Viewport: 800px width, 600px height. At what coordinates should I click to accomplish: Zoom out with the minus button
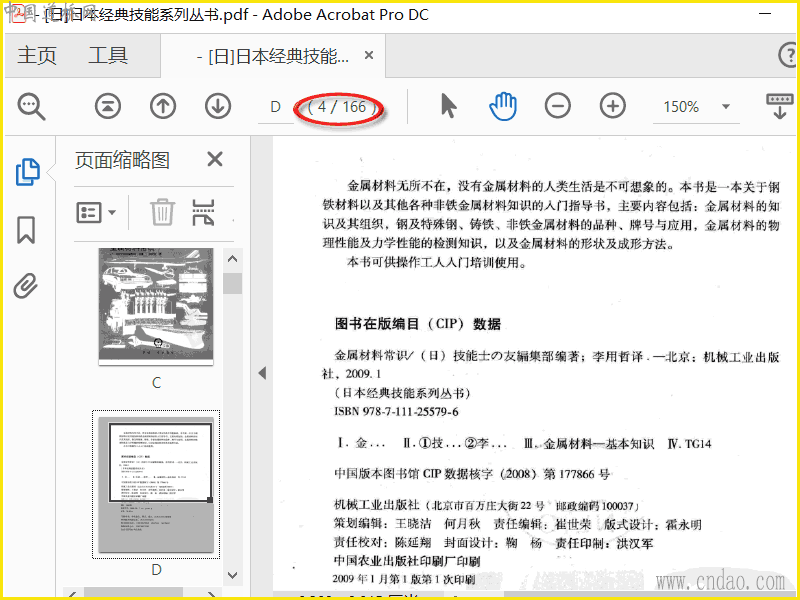[558, 106]
